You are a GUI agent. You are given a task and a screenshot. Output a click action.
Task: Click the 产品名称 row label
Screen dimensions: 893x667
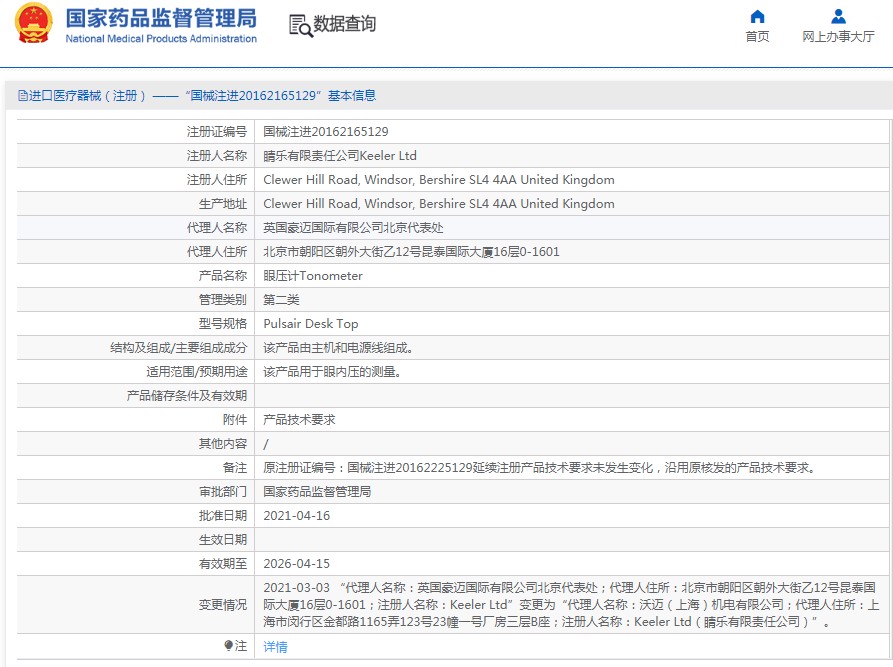pos(223,276)
